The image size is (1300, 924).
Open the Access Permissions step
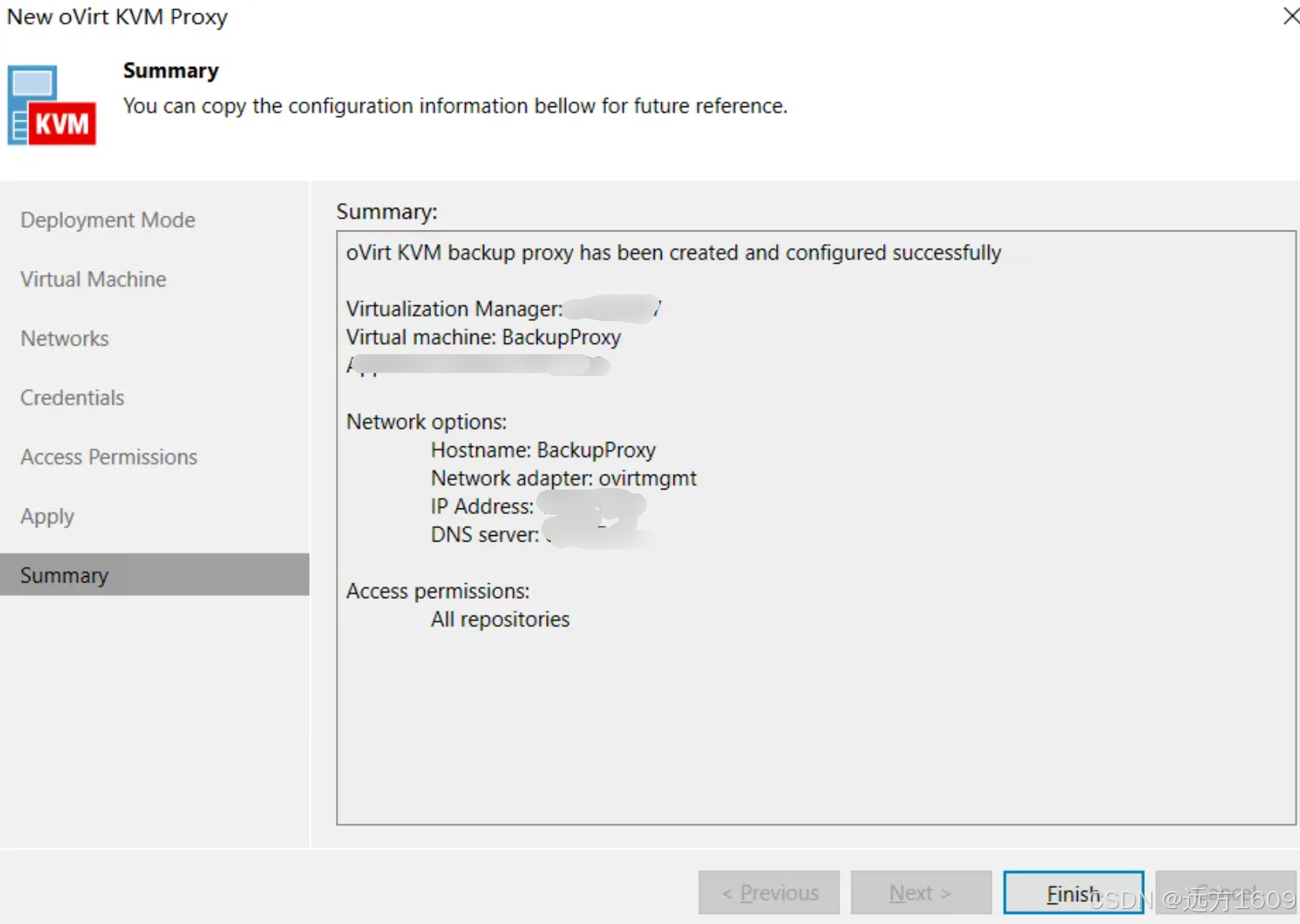pyautogui.click(x=109, y=457)
